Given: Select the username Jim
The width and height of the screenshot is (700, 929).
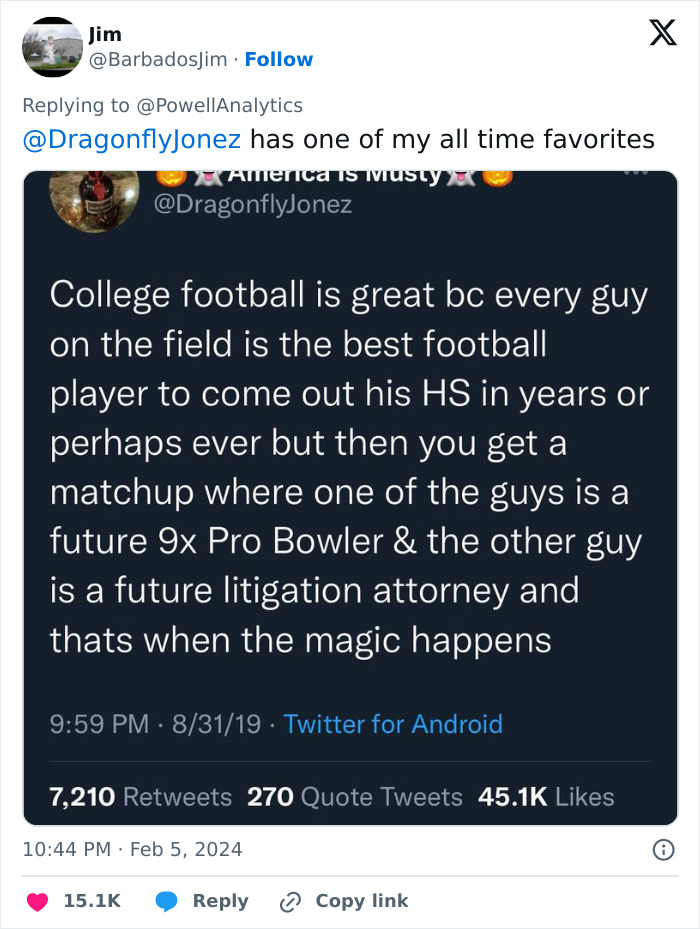Looking at the screenshot, I should pyautogui.click(x=106, y=33).
